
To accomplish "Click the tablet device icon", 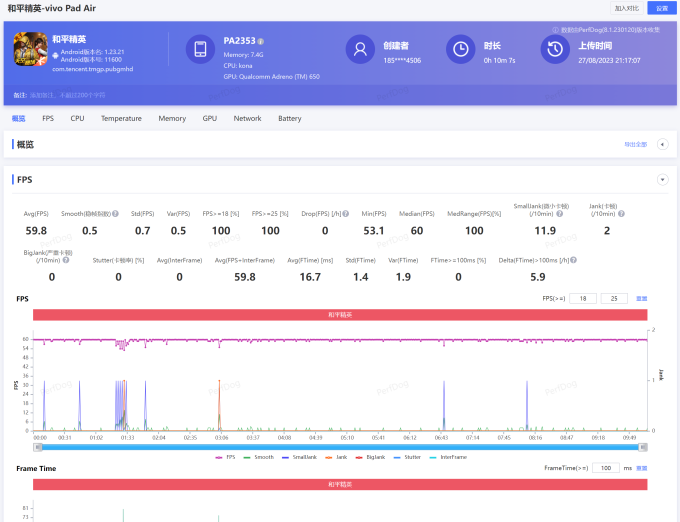I will [200, 49].
